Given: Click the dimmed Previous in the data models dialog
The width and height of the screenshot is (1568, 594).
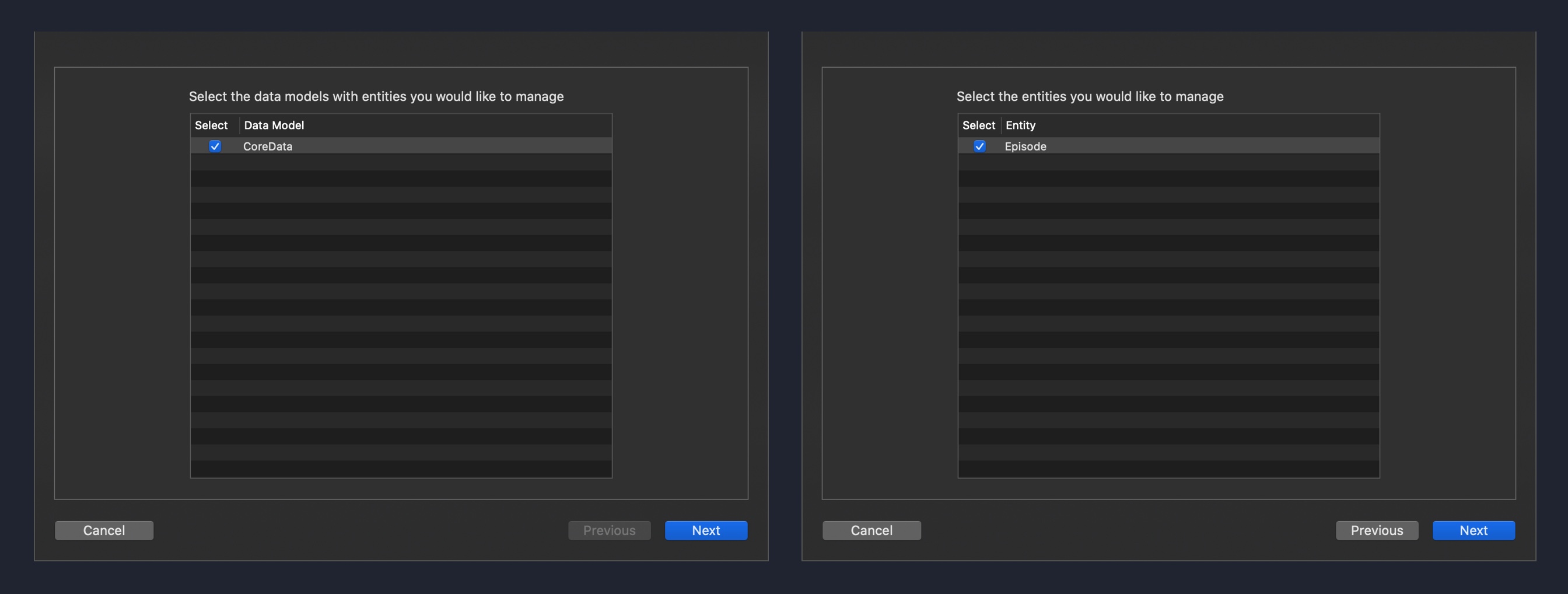Looking at the screenshot, I should coord(610,530).
